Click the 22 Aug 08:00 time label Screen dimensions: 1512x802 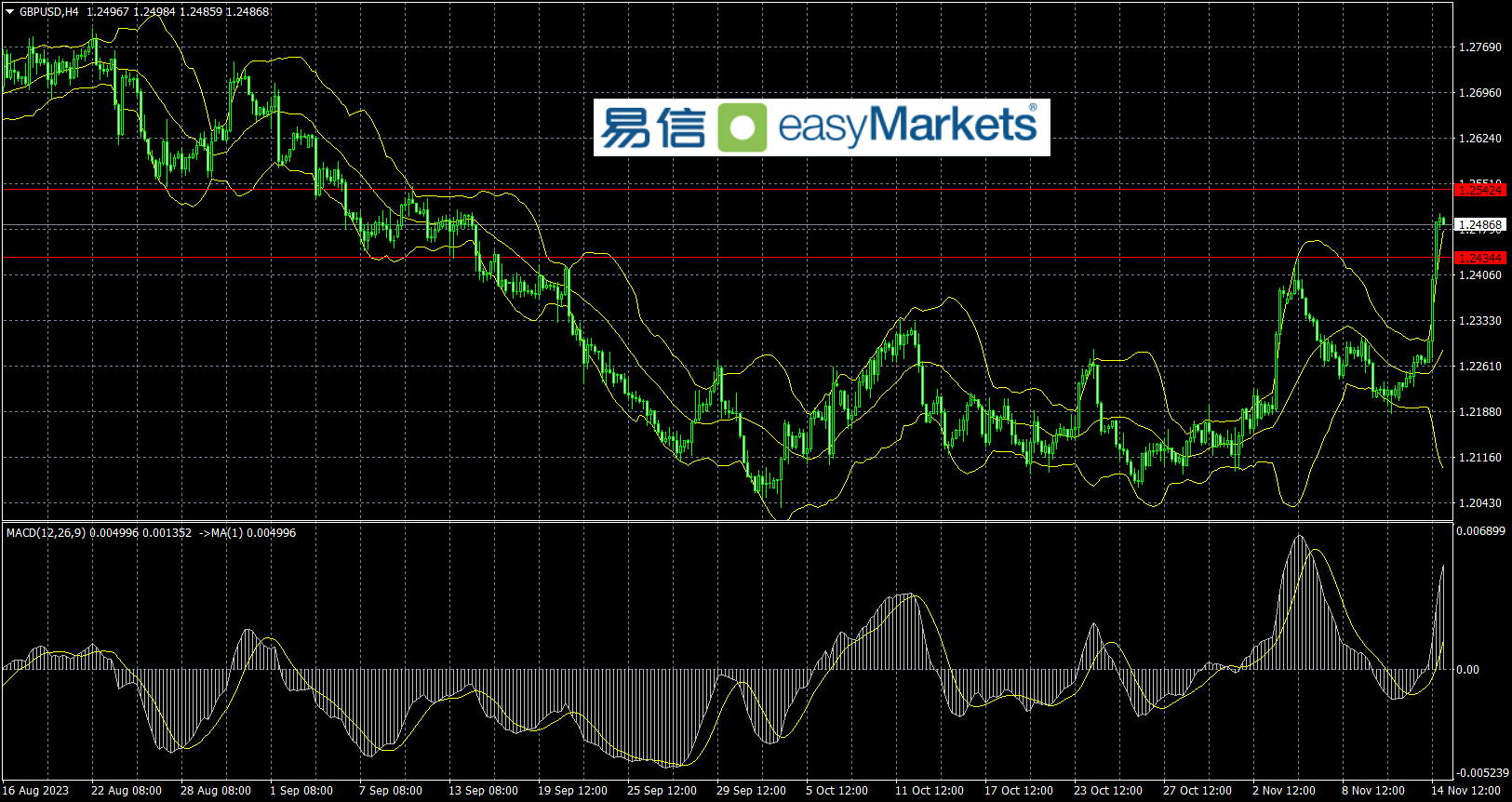[x=127, y=791]
